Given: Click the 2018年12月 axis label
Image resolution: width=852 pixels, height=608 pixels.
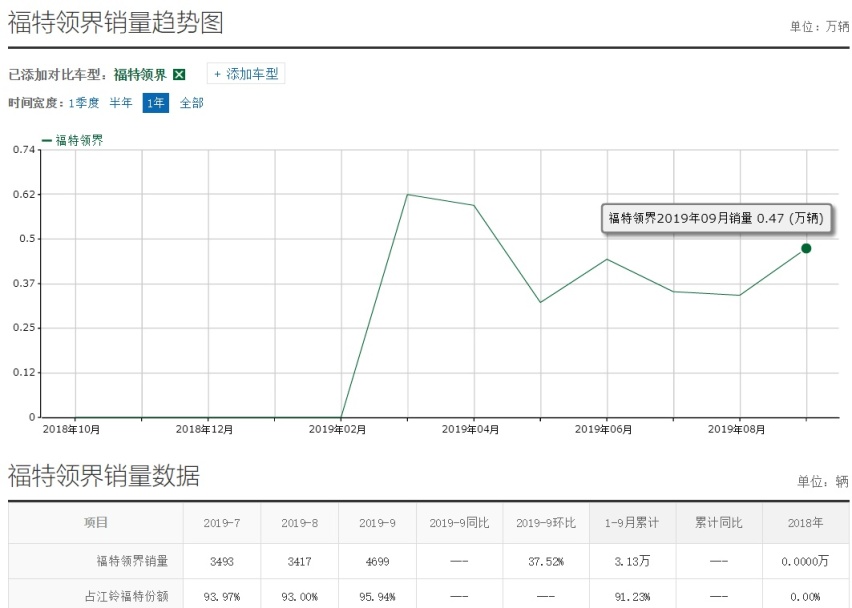Looking at the screenshot, I should click(204, 429).
